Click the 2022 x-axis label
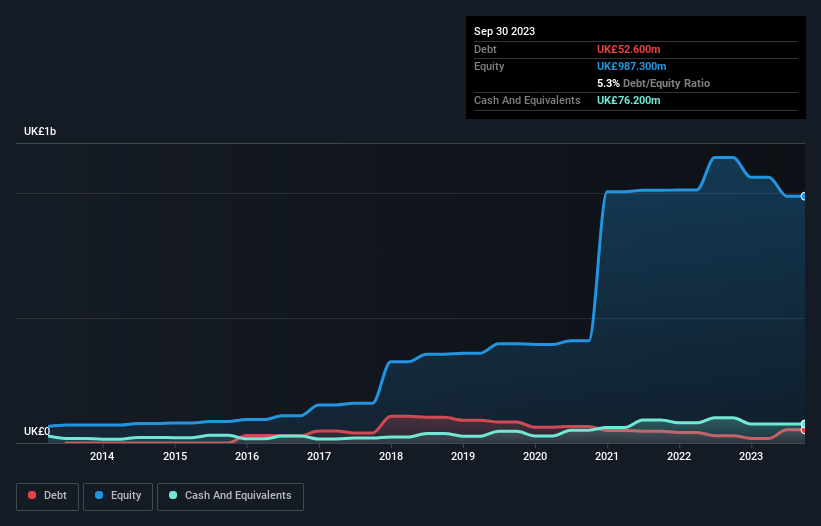The image size is (821, 526). [x=679, y=456]
